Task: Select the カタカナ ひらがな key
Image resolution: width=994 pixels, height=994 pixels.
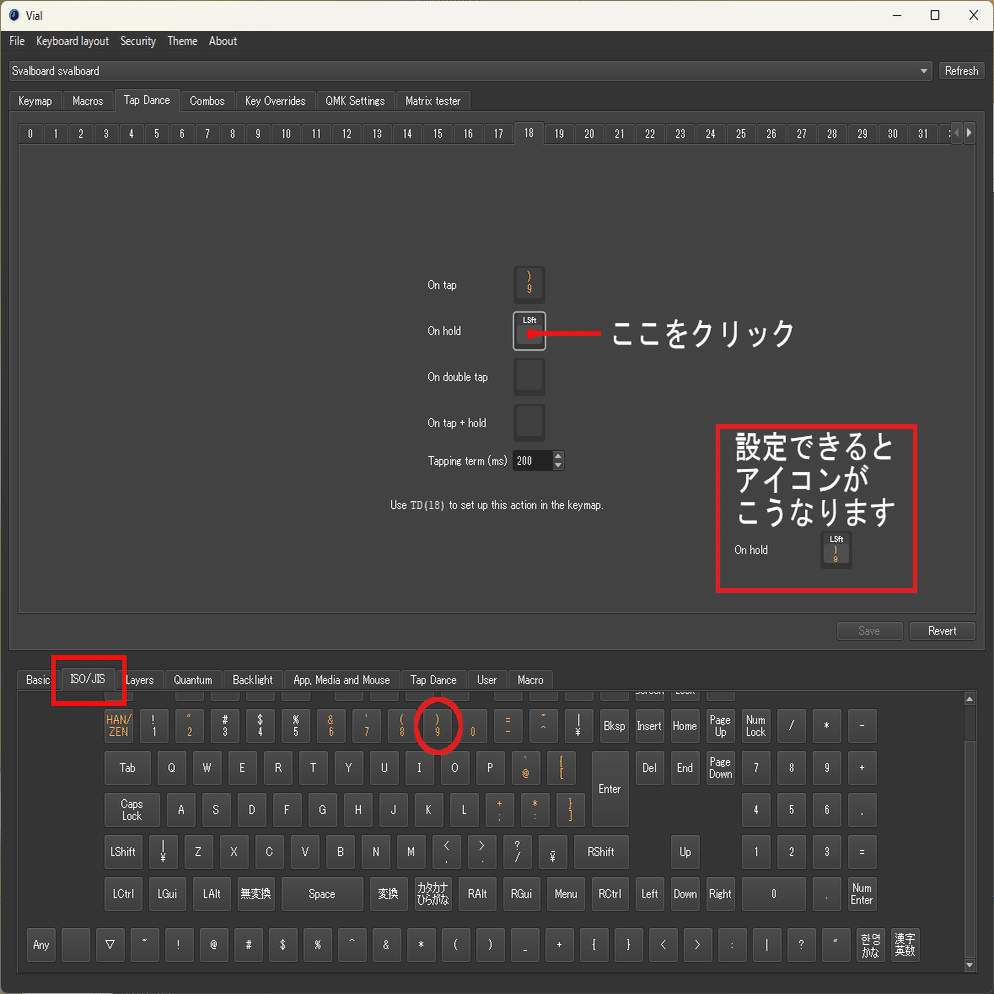Action: coord(432,894)
